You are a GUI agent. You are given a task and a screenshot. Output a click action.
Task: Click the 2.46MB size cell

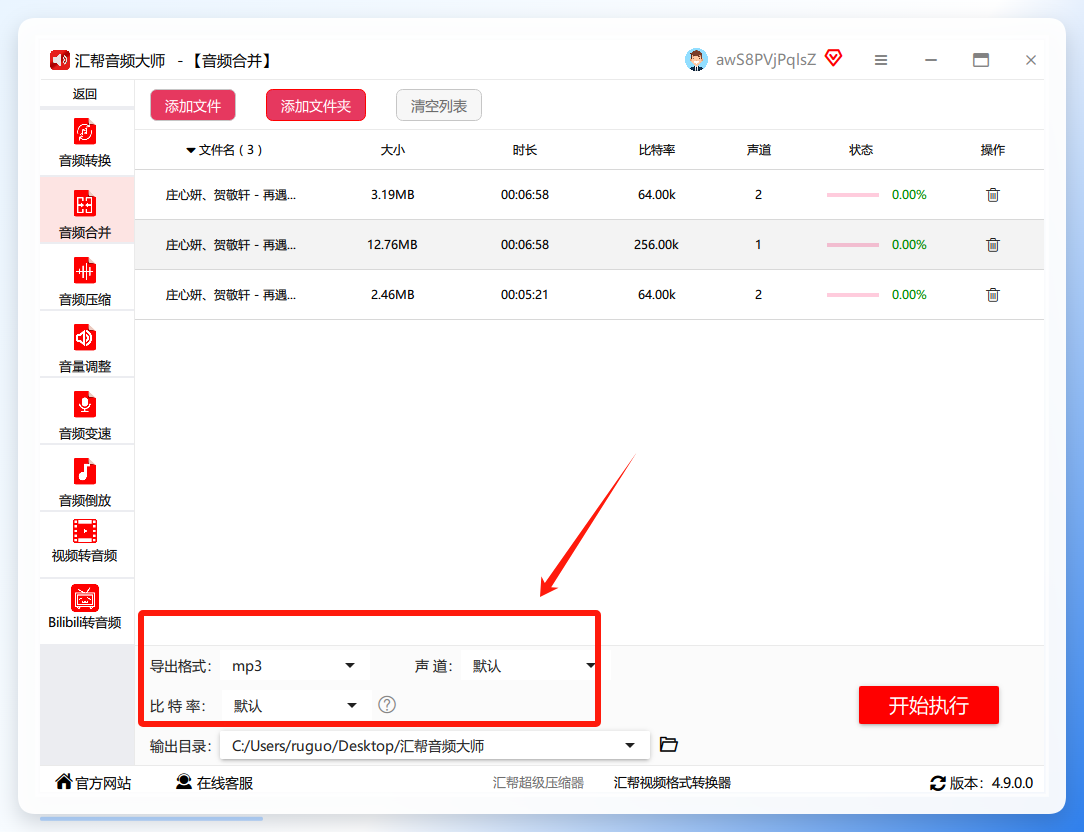(393, 295)
